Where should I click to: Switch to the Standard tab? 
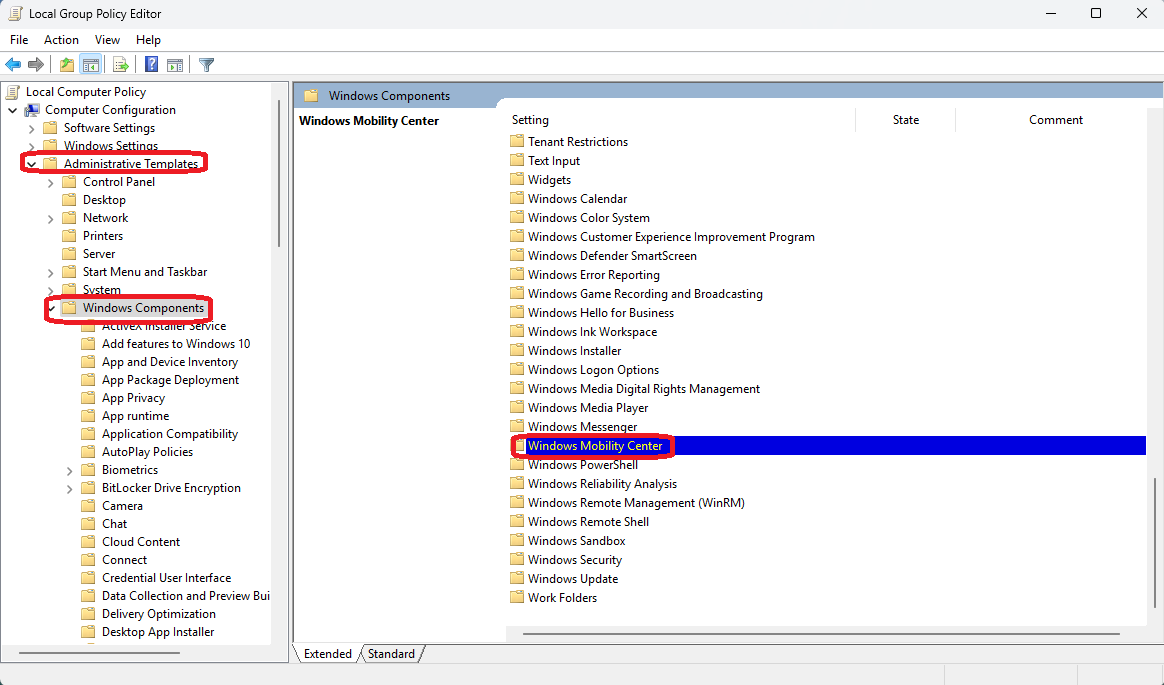click(391, 654)
